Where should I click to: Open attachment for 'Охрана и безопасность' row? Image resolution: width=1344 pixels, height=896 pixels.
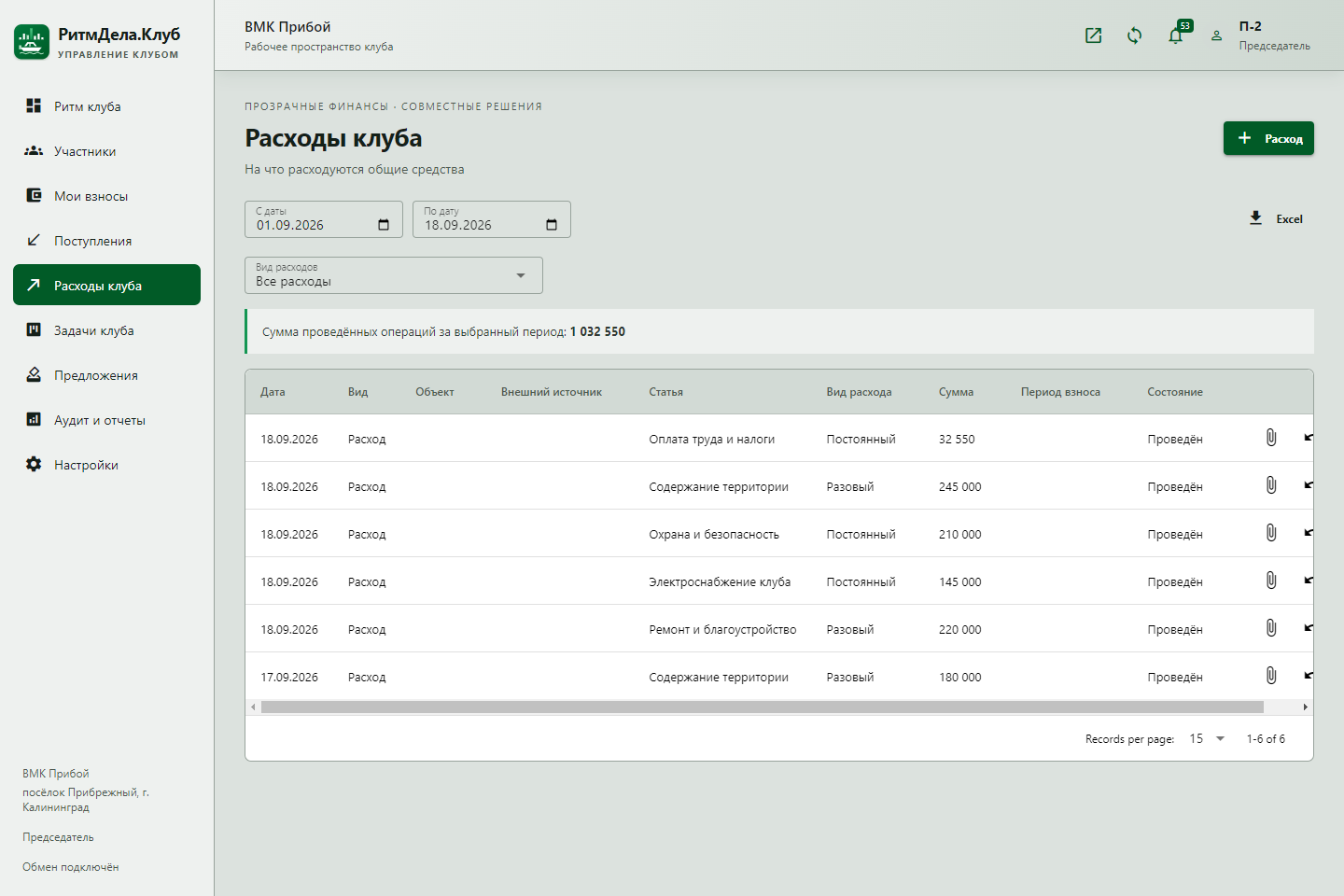[1271, 533]
